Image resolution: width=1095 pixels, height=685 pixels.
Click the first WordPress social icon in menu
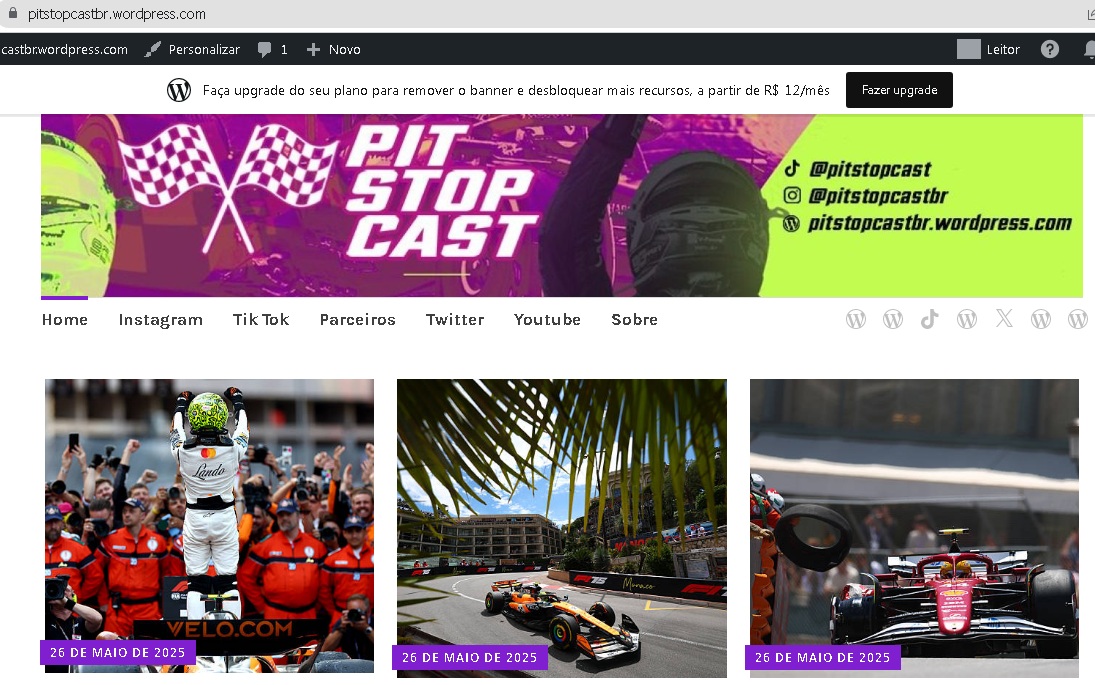pyautogui.click(x=855, y=319)
